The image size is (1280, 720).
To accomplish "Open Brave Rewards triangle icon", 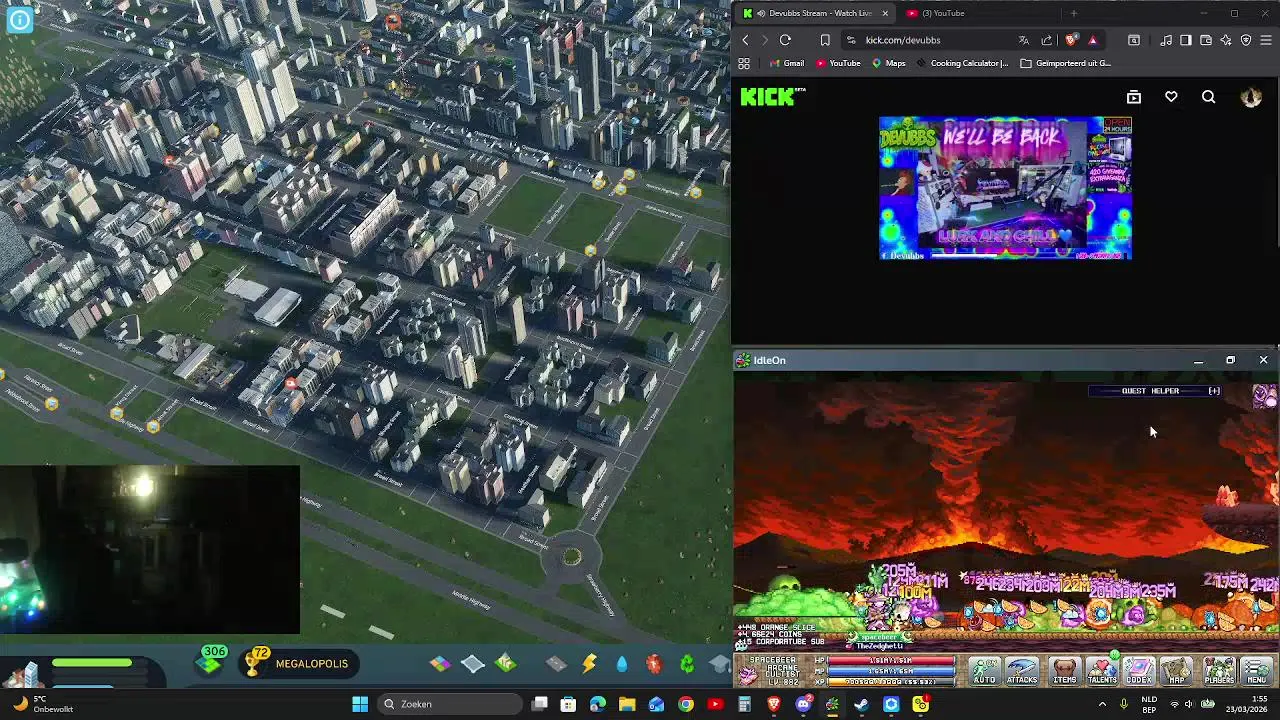I will click(x=1092, y=40).
